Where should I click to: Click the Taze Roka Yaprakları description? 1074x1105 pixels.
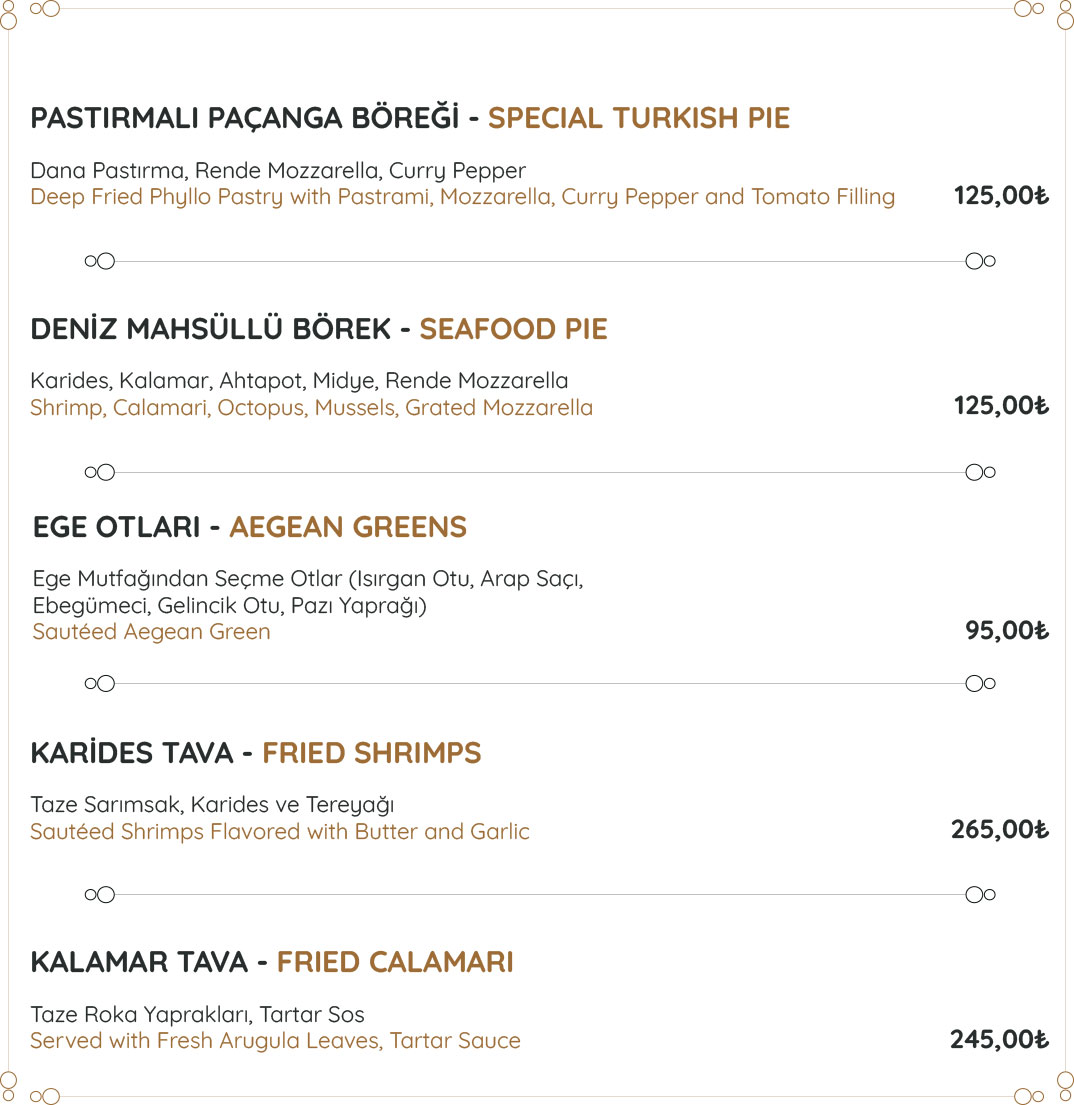coord(197,1014)
